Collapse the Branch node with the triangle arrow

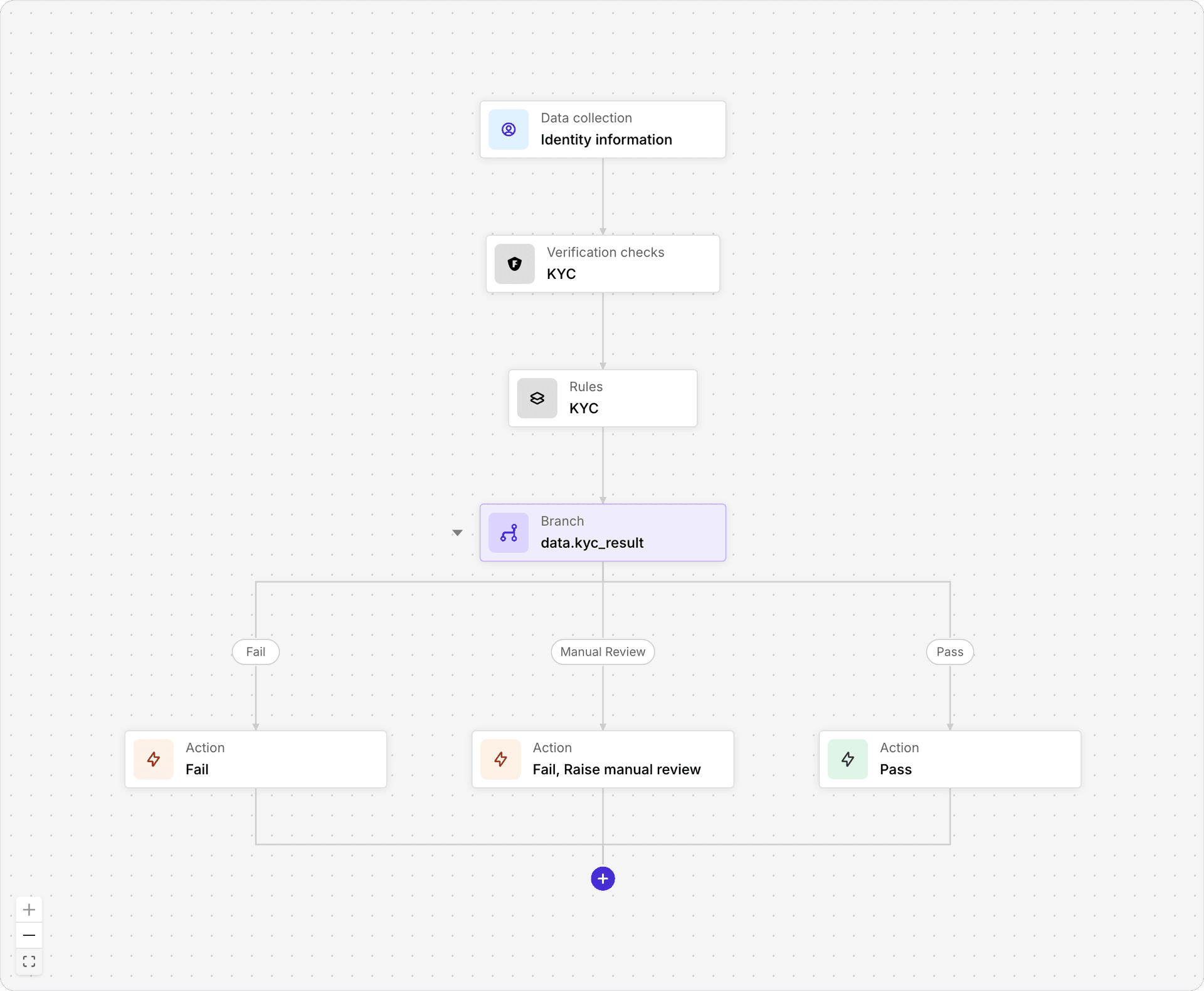coord(457,533)
